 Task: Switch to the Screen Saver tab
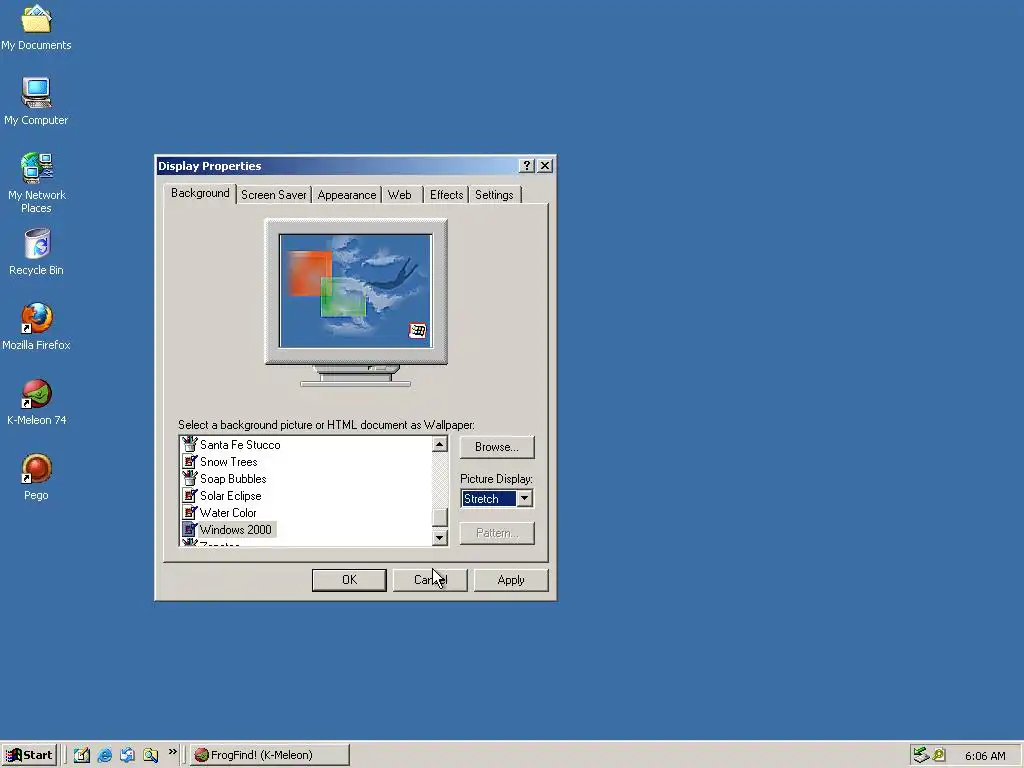click(x=274, y=195)
